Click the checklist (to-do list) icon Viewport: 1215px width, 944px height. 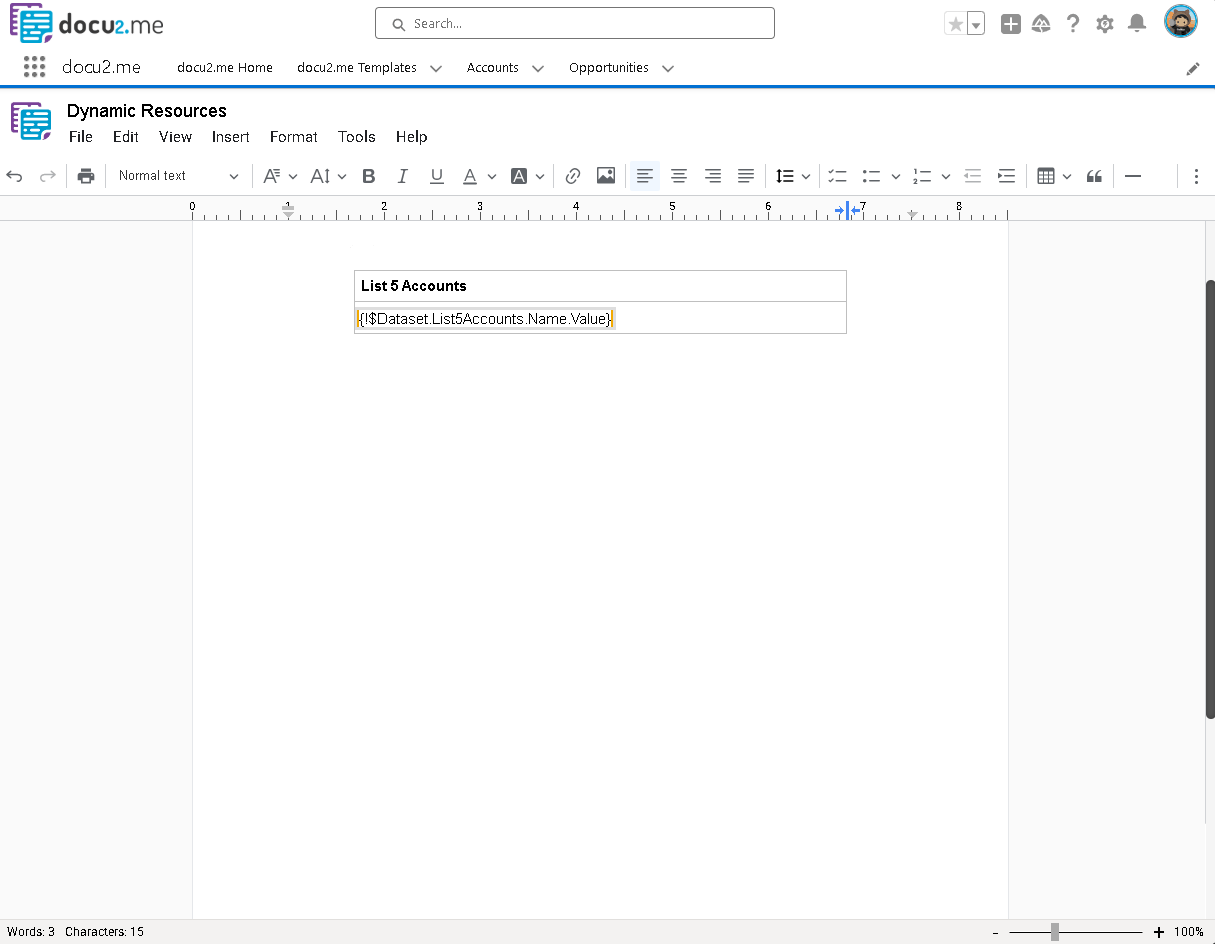(838, 176)
